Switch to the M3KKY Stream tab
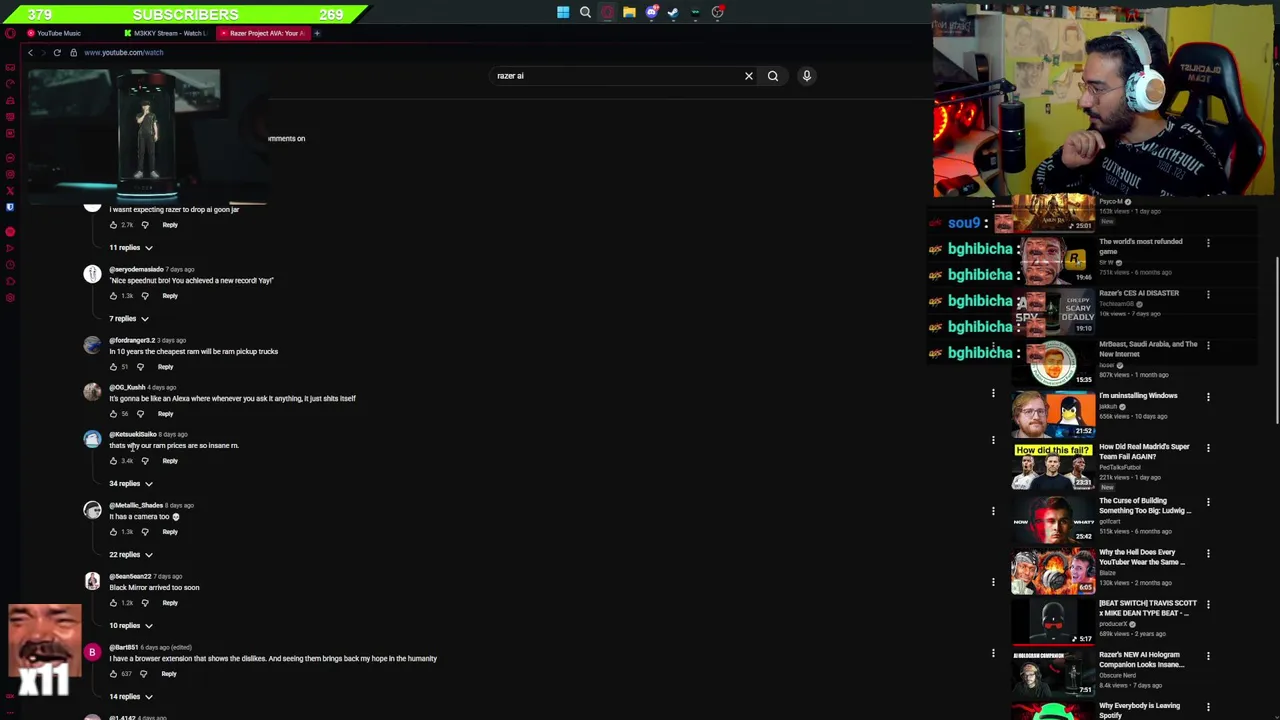 coord(165,33)
